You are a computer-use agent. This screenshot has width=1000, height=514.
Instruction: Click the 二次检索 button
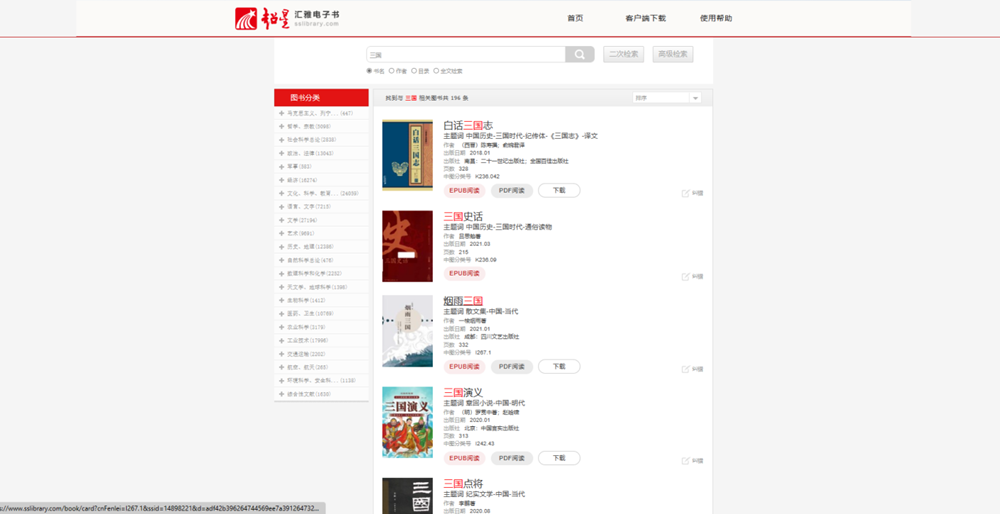click(624, 54)
